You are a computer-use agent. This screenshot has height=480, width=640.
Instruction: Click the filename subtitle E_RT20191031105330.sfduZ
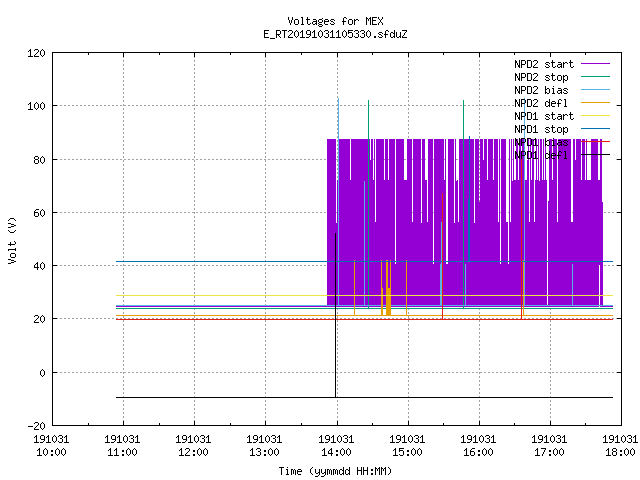(x=335, y=34)
